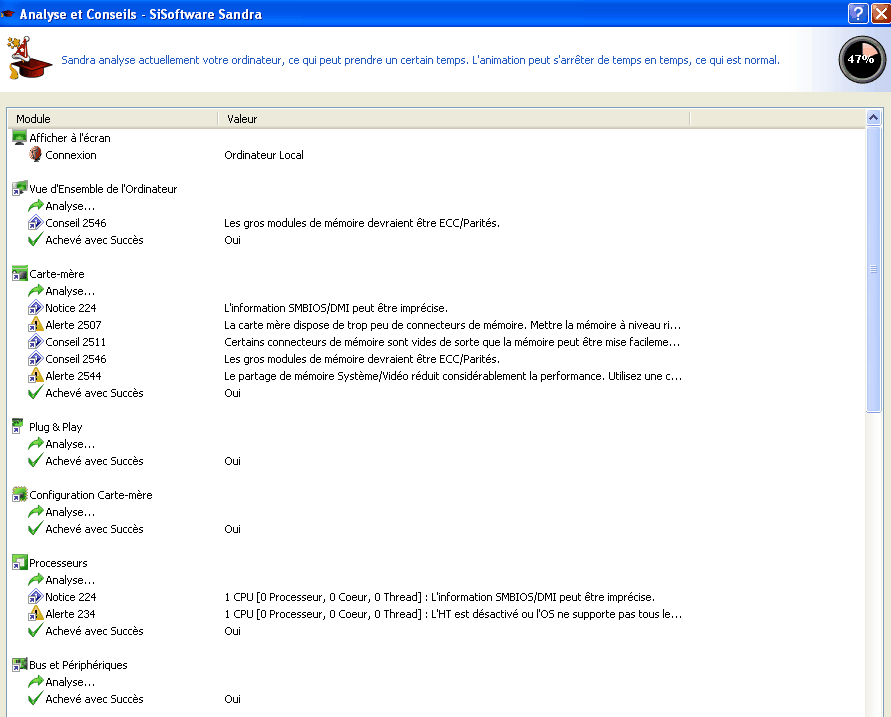Click the green arrow for Plug & Play Analyse
891x717 pixels.
coord(36,443)
